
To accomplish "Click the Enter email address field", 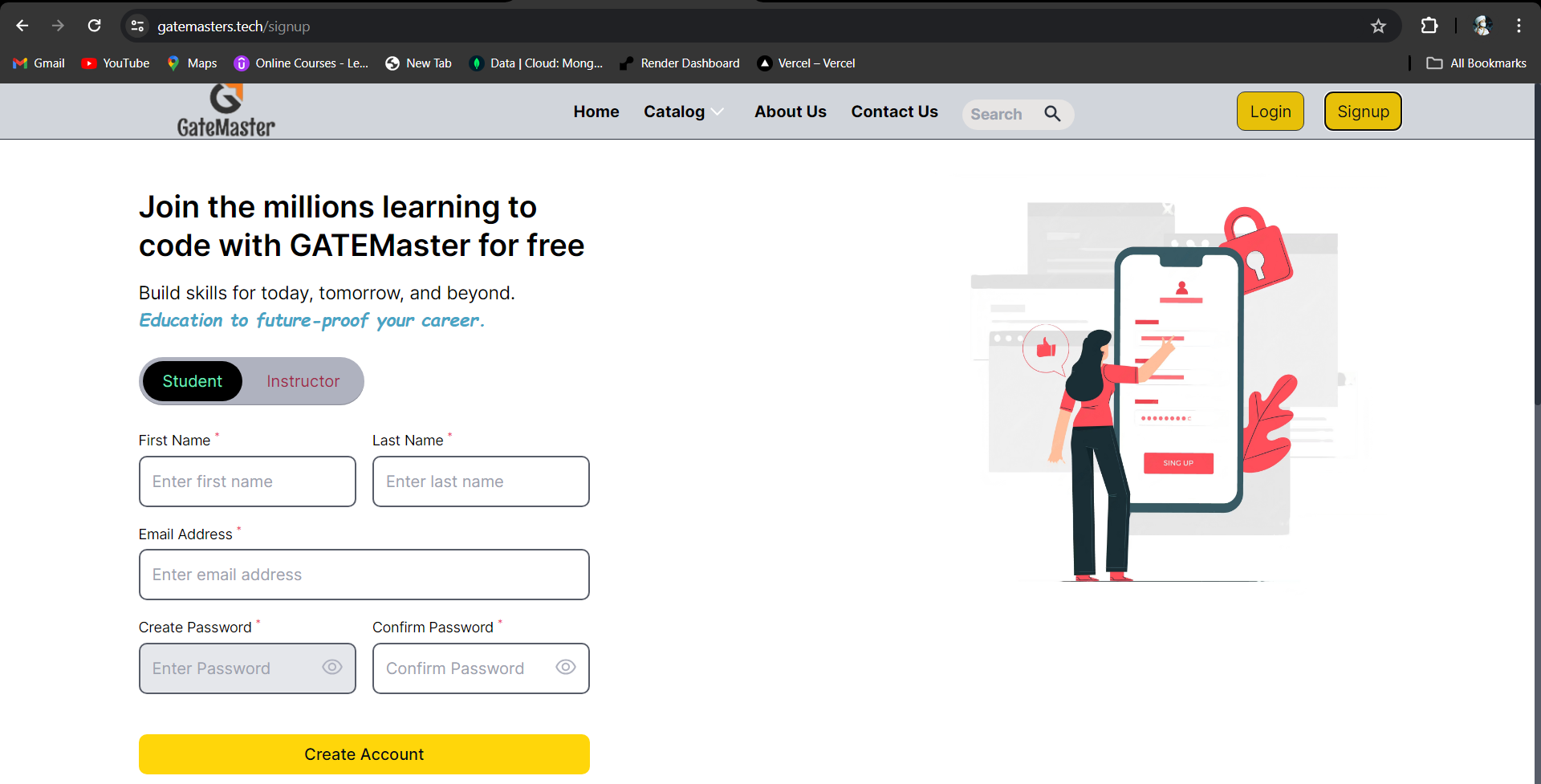I will point(364,575).
